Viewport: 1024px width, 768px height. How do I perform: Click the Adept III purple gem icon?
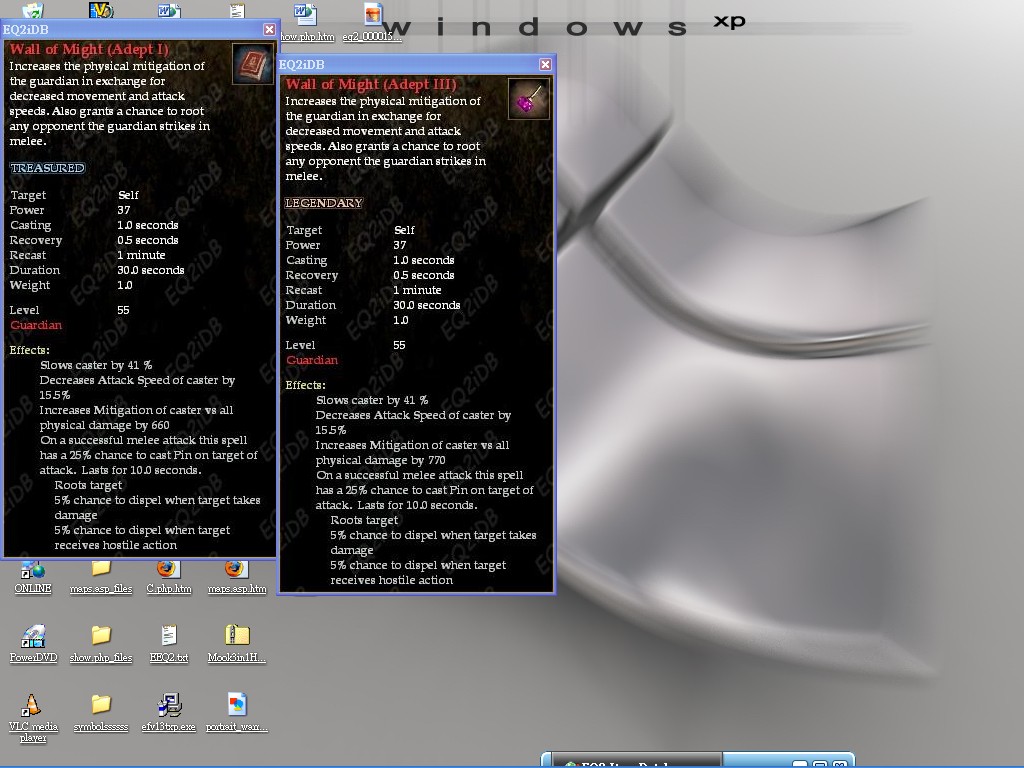click(x=528, y=98)
